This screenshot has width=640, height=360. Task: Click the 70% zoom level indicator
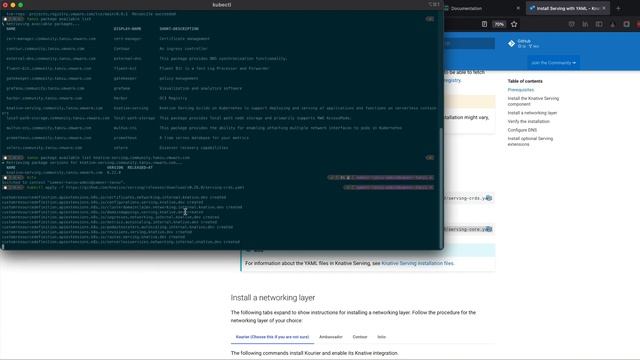(499, 24)
